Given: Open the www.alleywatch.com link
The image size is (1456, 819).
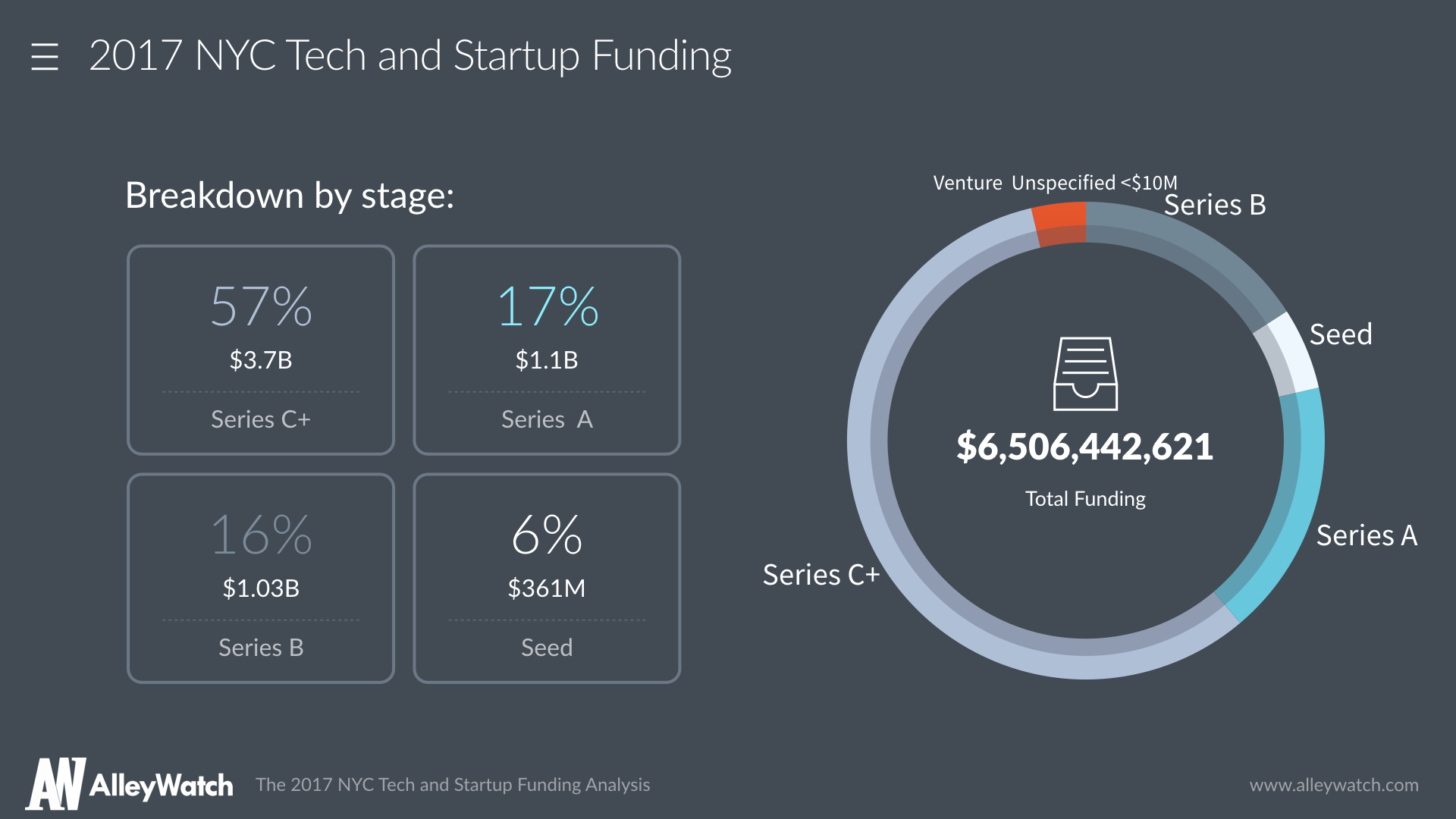Looking at the screenshot, I should coord(1333,785).
